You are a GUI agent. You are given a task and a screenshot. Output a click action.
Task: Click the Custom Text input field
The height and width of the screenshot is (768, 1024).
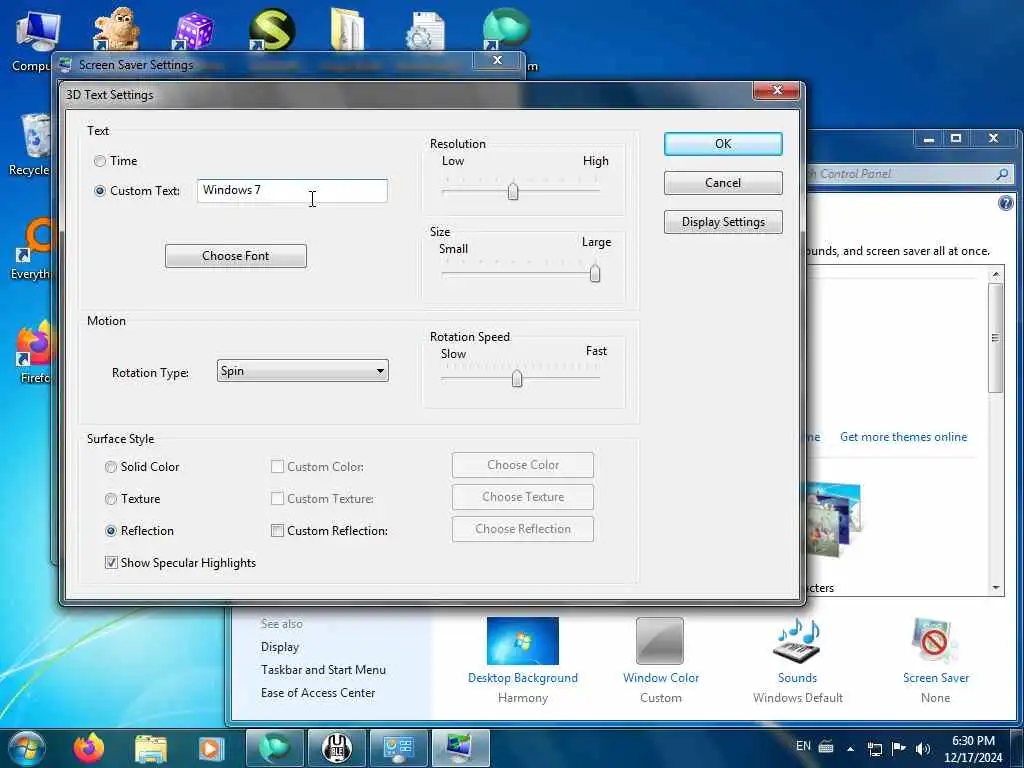tap(292, 190)
